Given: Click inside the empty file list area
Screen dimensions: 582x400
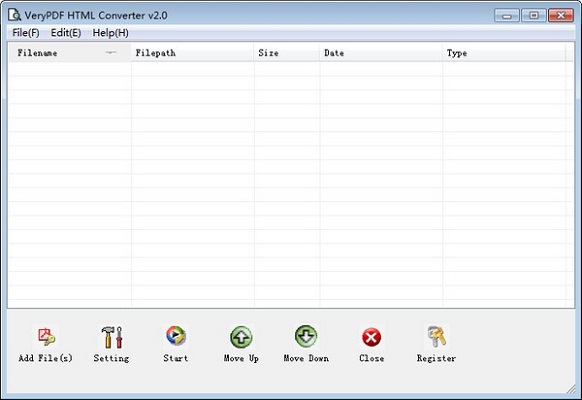Looking at the screenshot, I should (x=291, y=184).
